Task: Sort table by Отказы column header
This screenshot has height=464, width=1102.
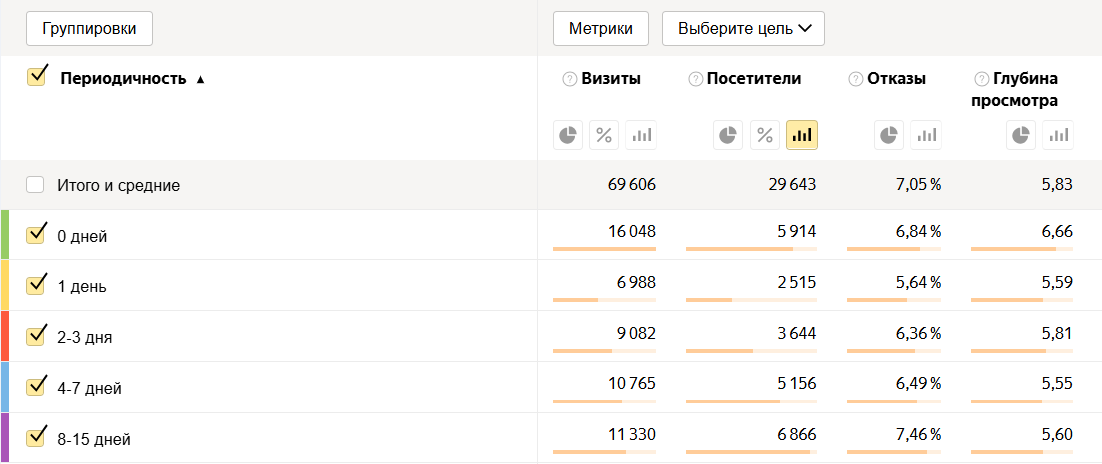Action: pyautogui.click(x=896, y=79)
